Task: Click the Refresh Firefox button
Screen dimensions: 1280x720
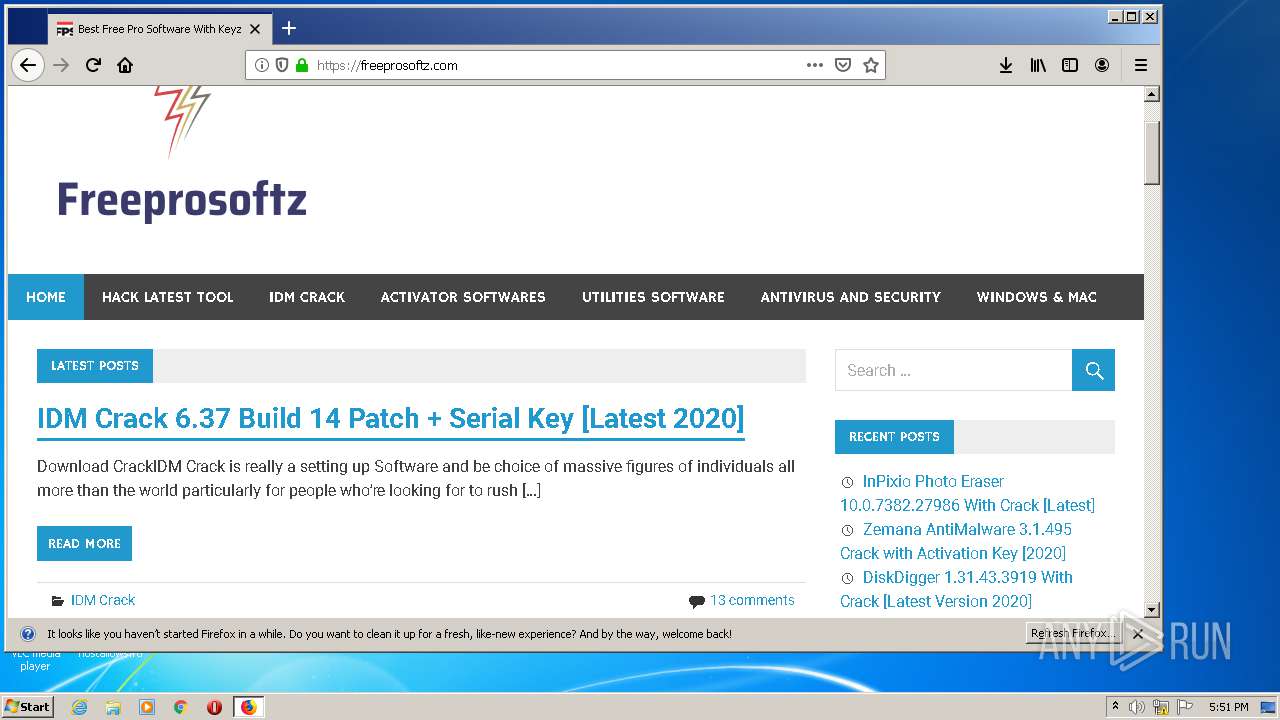Action: 1074,634
